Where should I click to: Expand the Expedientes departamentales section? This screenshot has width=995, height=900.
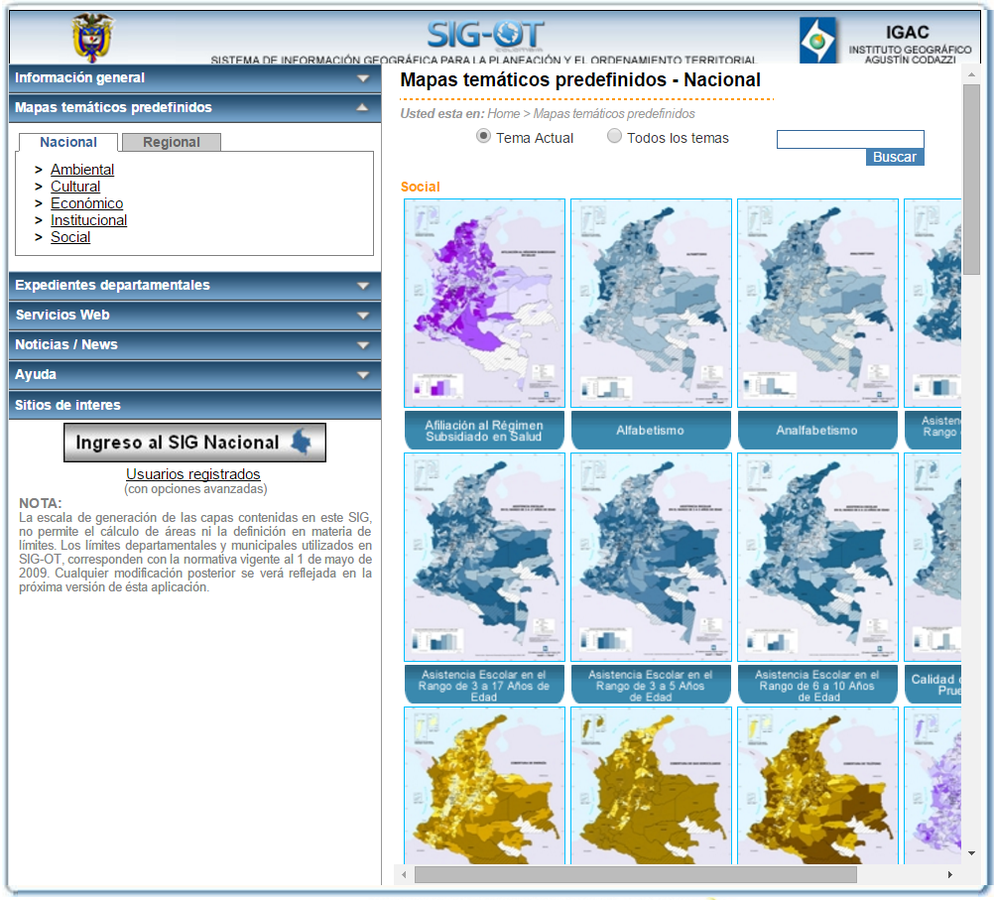click(x=195, y=286)
